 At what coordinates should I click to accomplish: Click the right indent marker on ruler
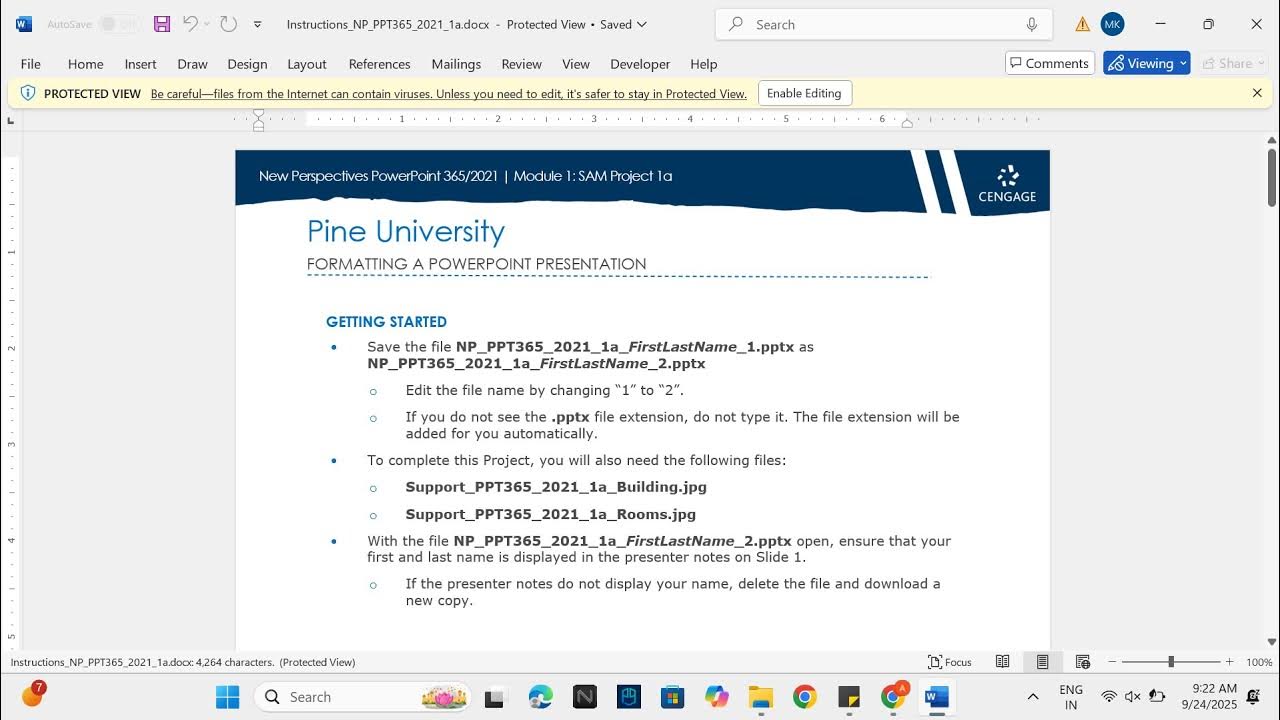[x=907, y=123]
